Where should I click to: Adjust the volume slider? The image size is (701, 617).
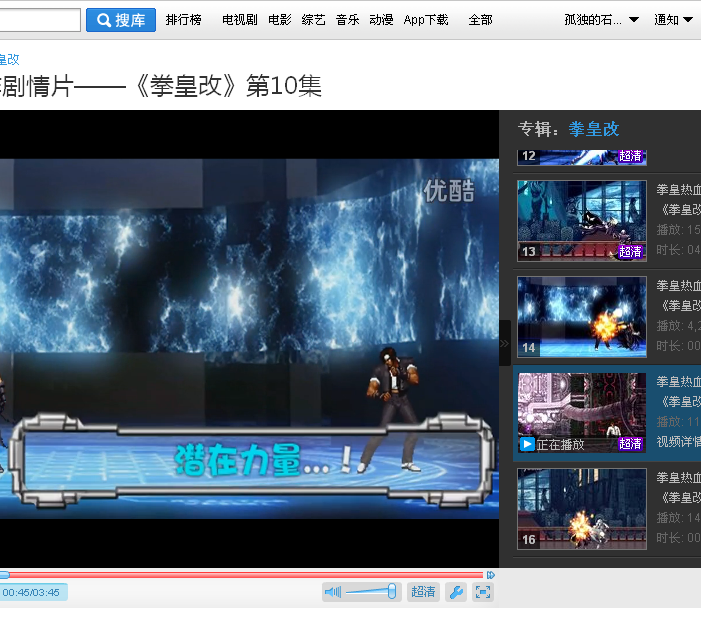pos(371,592)
